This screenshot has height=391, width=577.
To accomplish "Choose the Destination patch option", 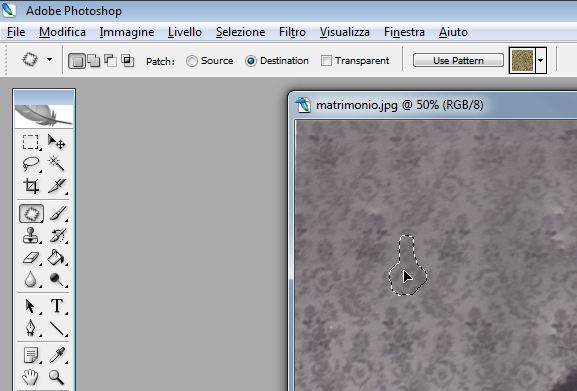I will (x=277, y=61).
